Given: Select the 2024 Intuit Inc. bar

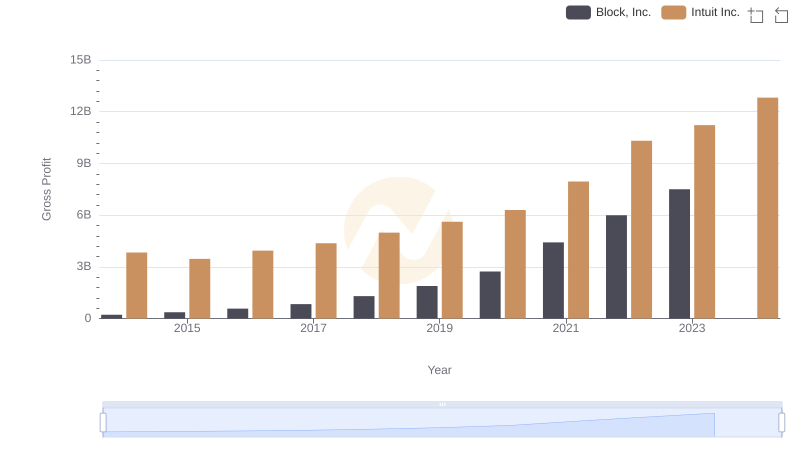Looking at the screenshot, I should (767, 208).
